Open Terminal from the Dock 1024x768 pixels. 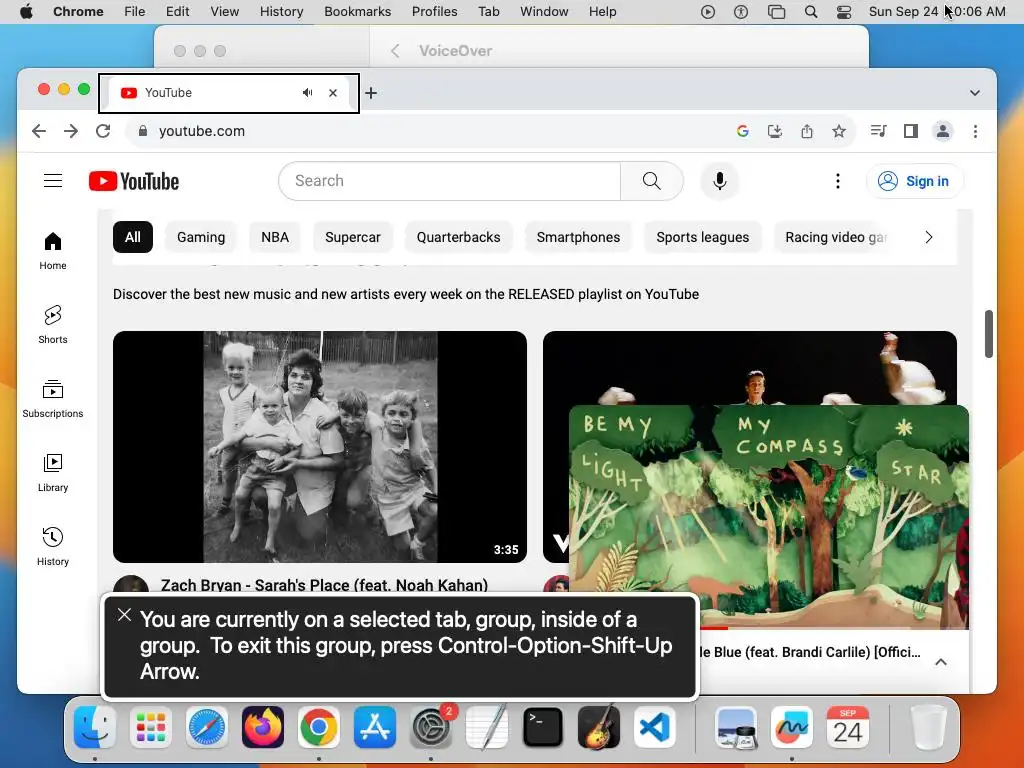point(543,727)
